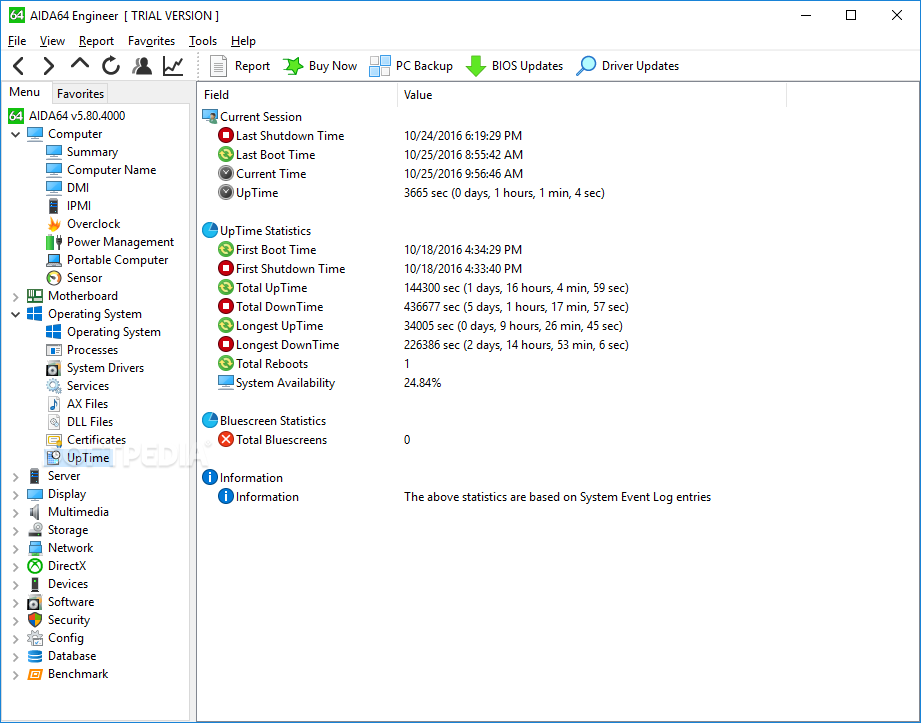Screen dimensions: 921x723
Task: Open the graph icon in the toolbar
Action: click(x=173, y=66)
